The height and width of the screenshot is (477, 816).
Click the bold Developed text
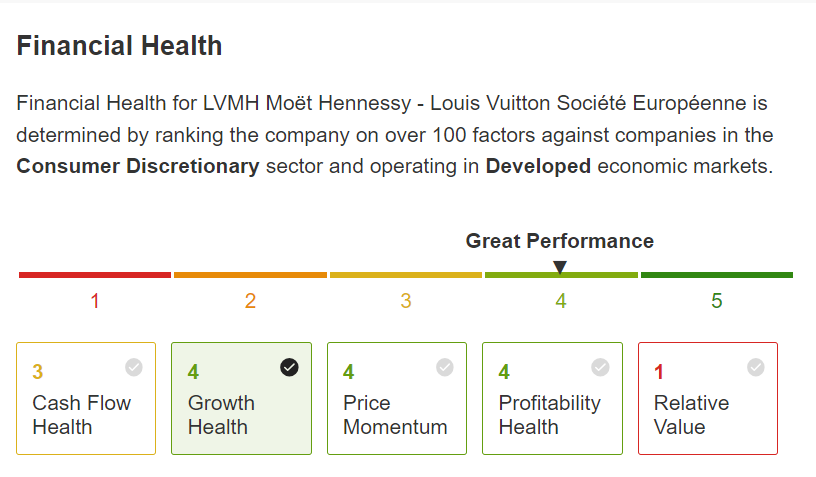click(x=538, y=166)
